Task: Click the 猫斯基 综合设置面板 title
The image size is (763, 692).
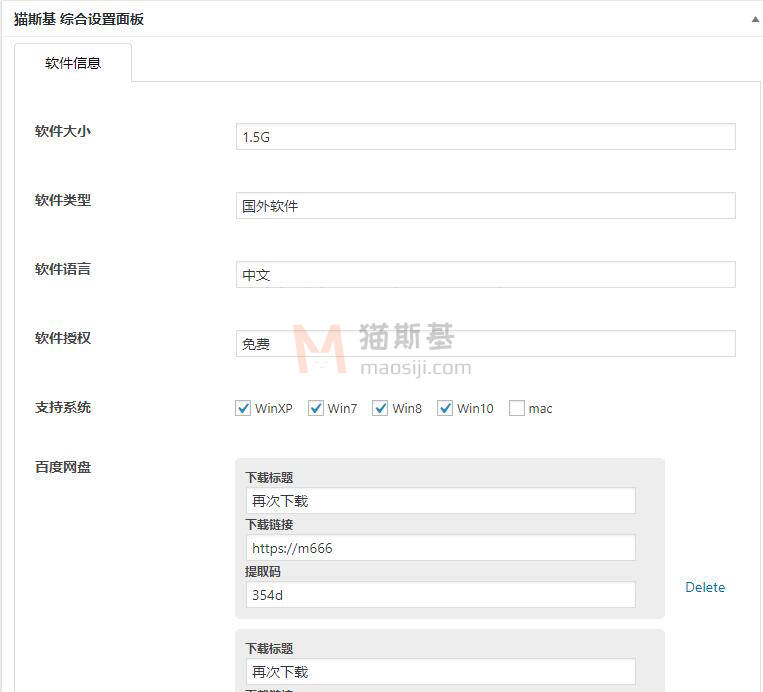Action: [x=79, y=19]
